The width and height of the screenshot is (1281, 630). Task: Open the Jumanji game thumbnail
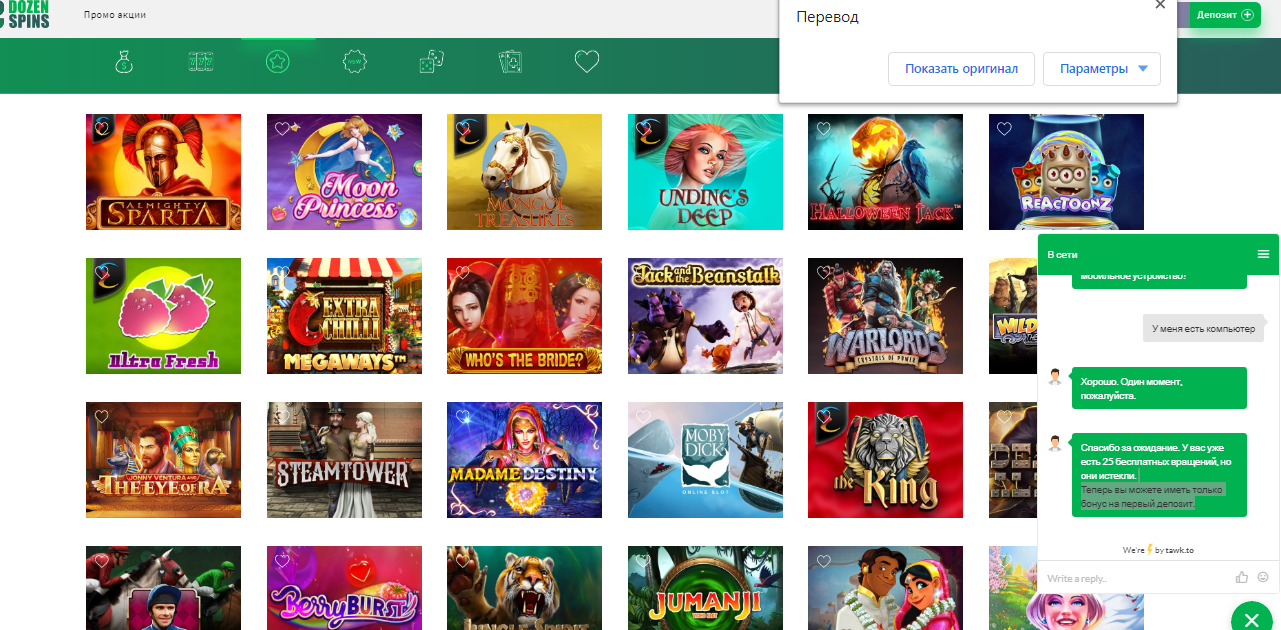(x=705, y=588)
